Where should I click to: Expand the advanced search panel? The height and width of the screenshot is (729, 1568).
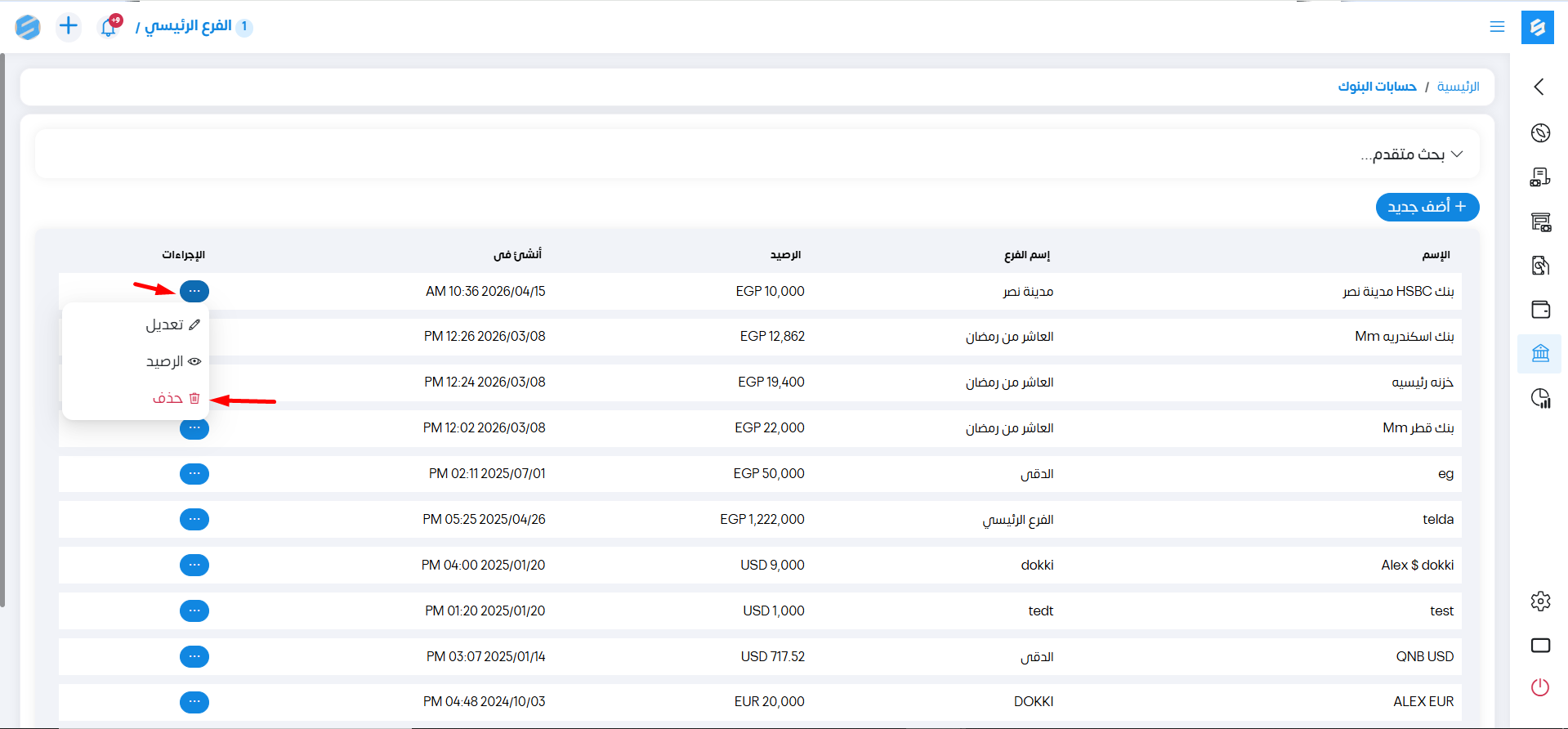click(1412, 154)
